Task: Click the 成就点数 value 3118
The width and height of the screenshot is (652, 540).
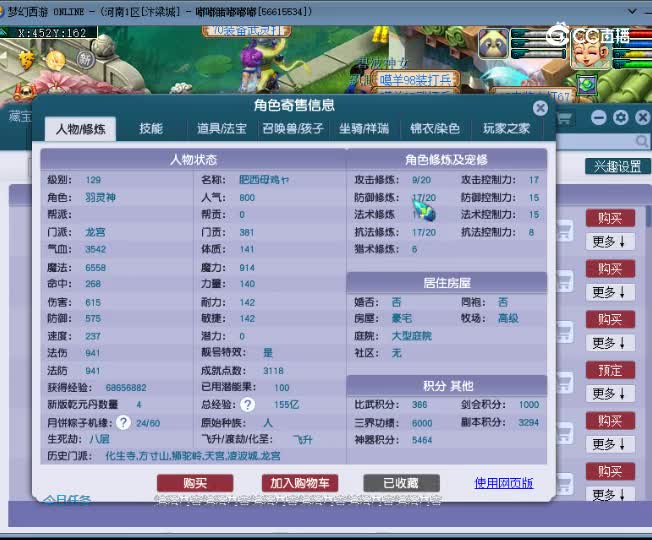Action: tap(274, 370)
